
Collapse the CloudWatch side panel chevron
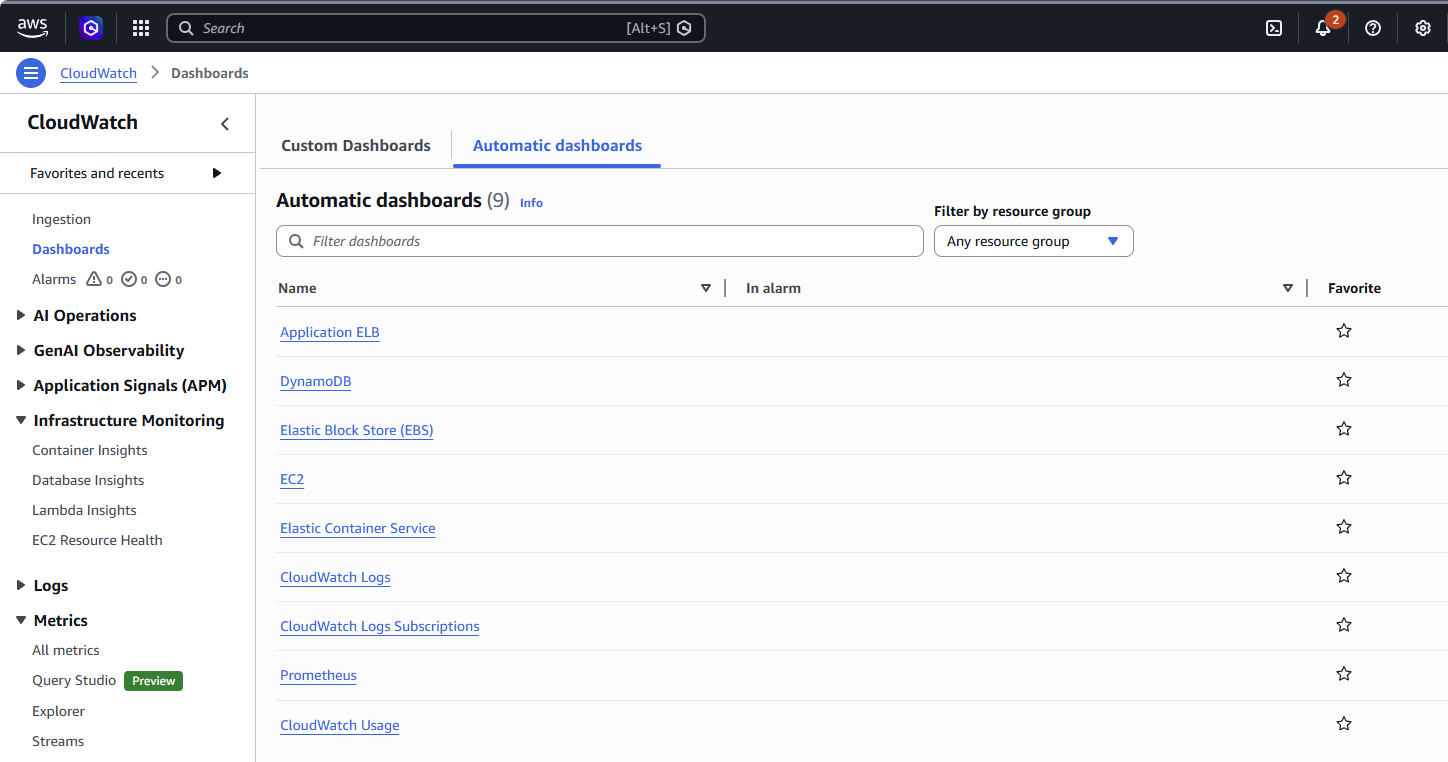225,123
